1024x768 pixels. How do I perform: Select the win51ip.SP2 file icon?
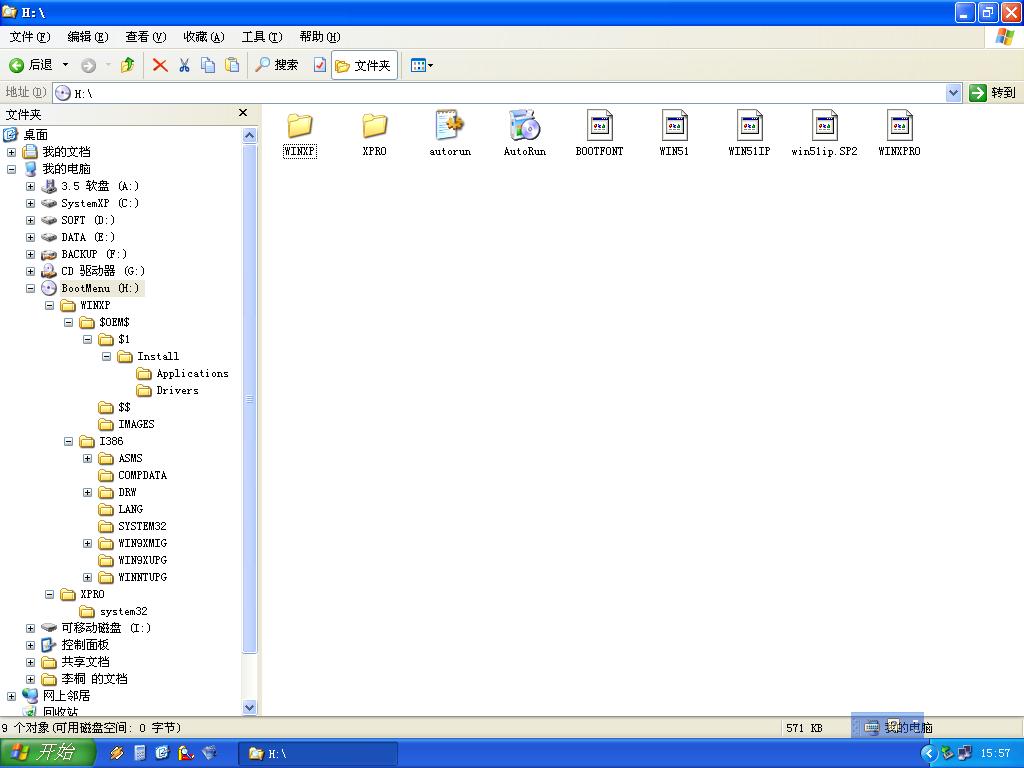pyautogui.click(x=824, y=135)
